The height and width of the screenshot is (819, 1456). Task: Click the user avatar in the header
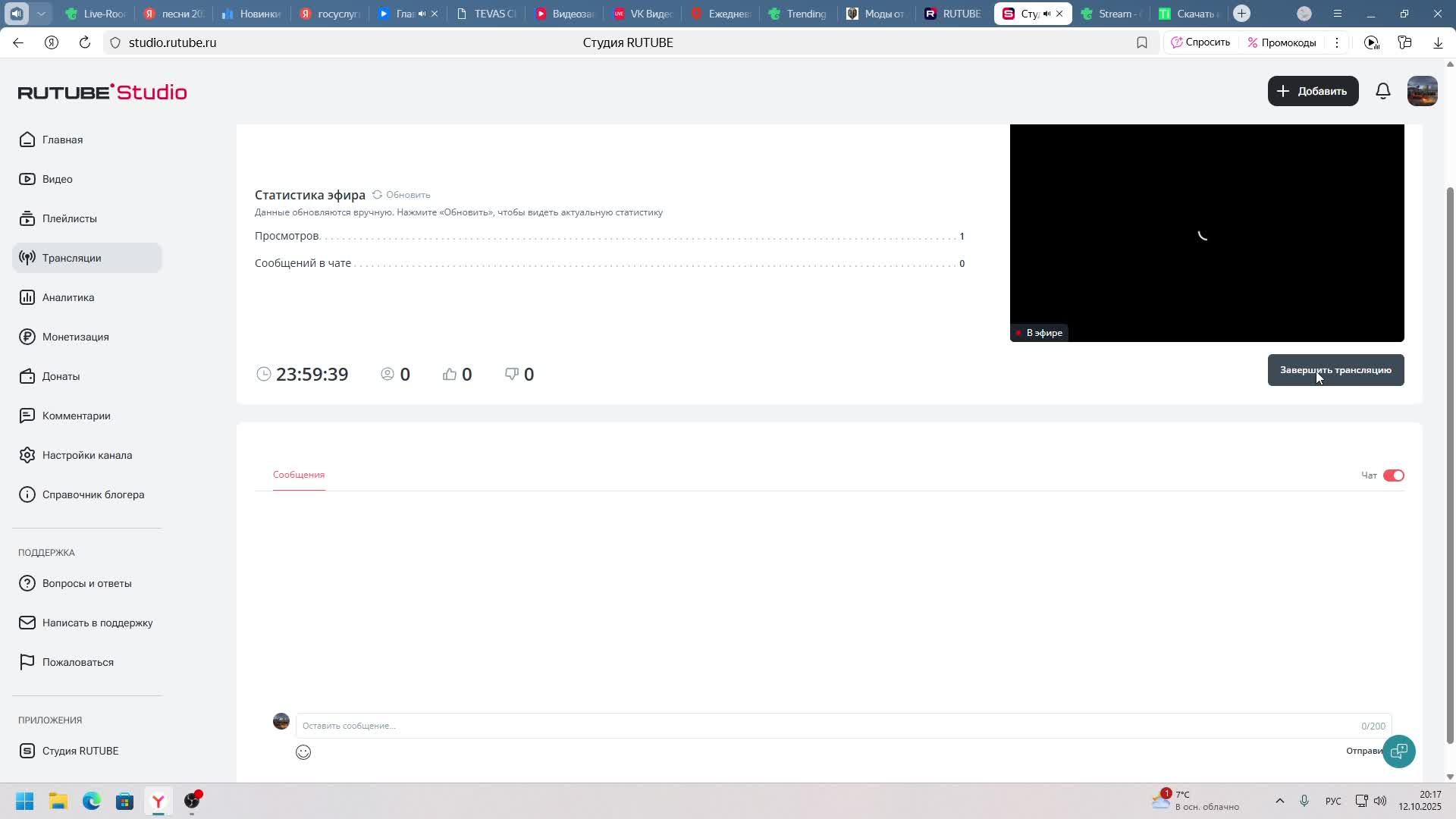pos(1422,91)
